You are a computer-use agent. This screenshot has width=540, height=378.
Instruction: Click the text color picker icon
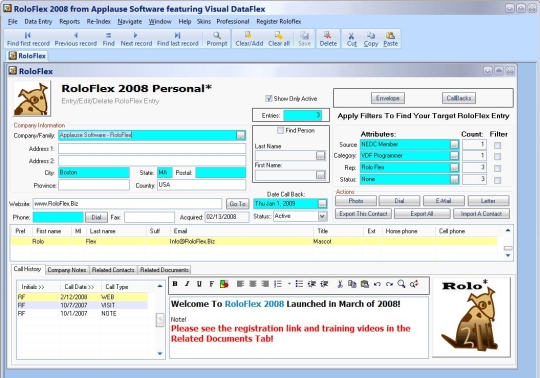point(224,284)
